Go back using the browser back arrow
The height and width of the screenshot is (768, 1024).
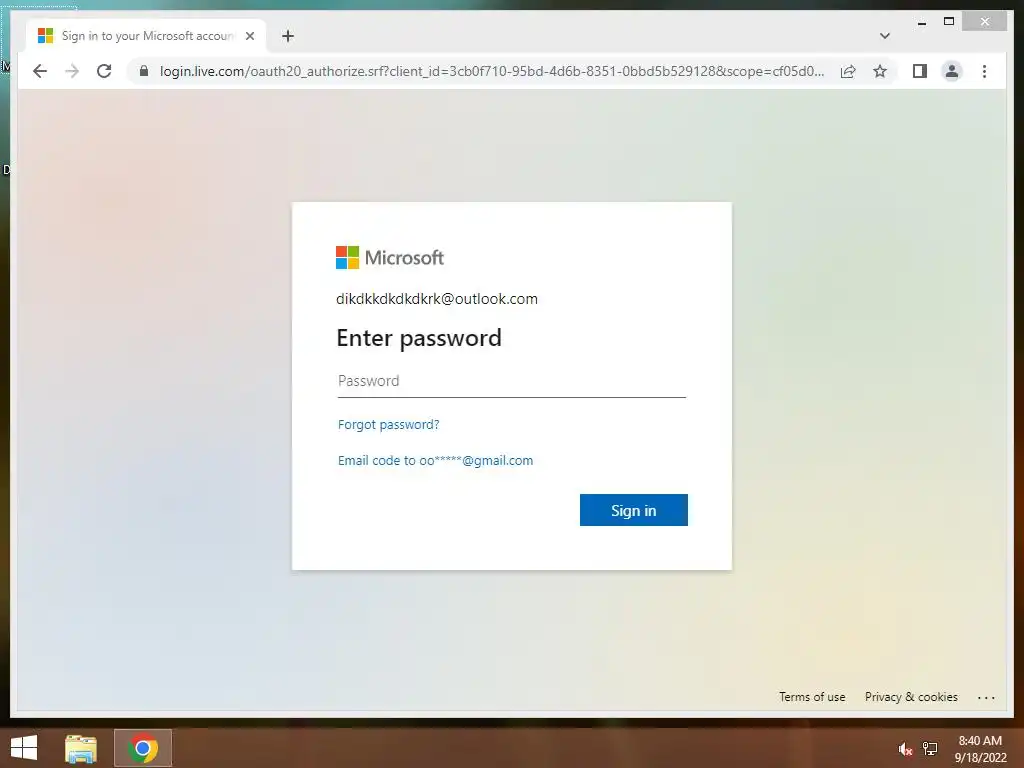click(40, 71)
